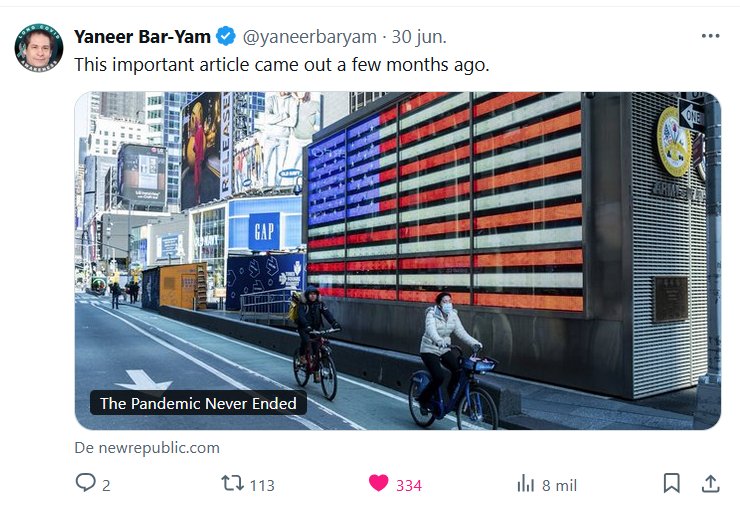Open the share upload icon

coord(710,484)
